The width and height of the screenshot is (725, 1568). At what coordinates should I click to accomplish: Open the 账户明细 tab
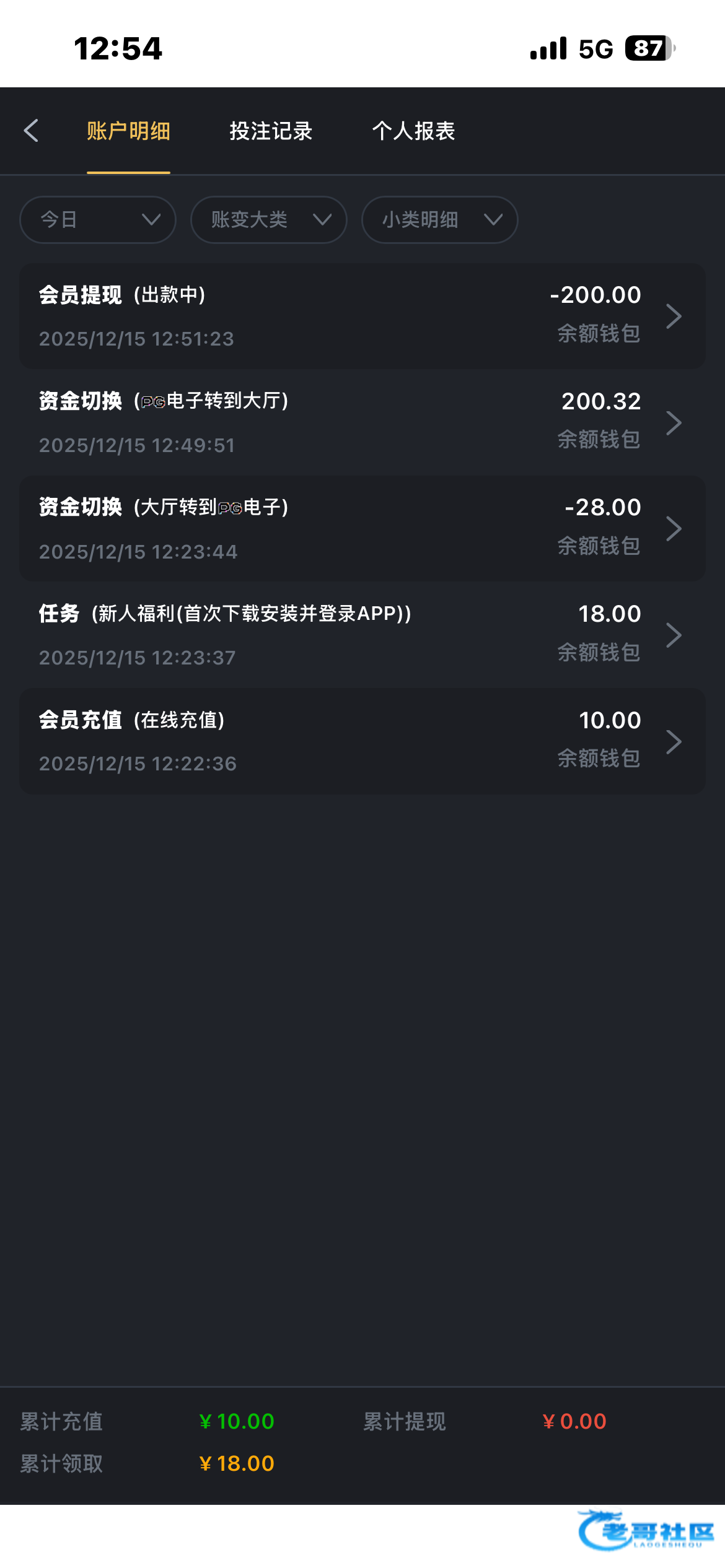[128, 131]
